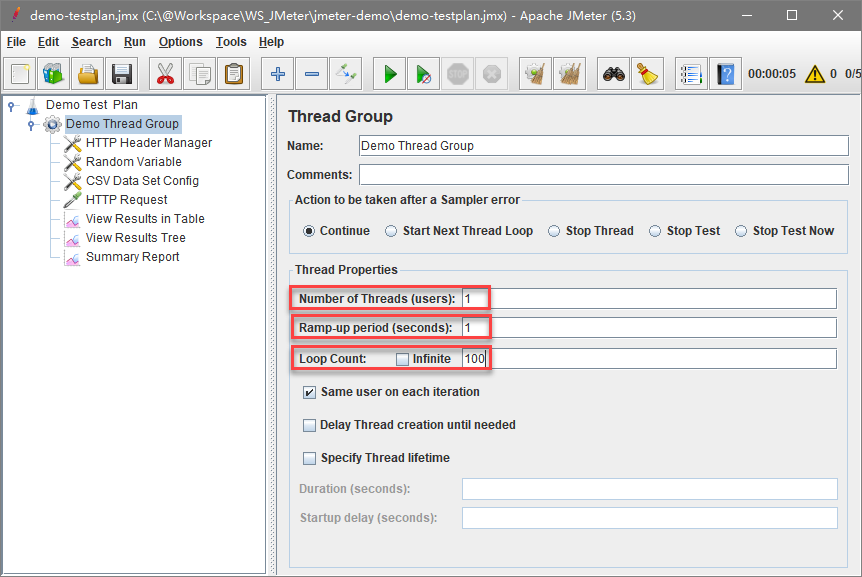
Task: Click the Paste clipboard icon
Action: tap(234, 74)
